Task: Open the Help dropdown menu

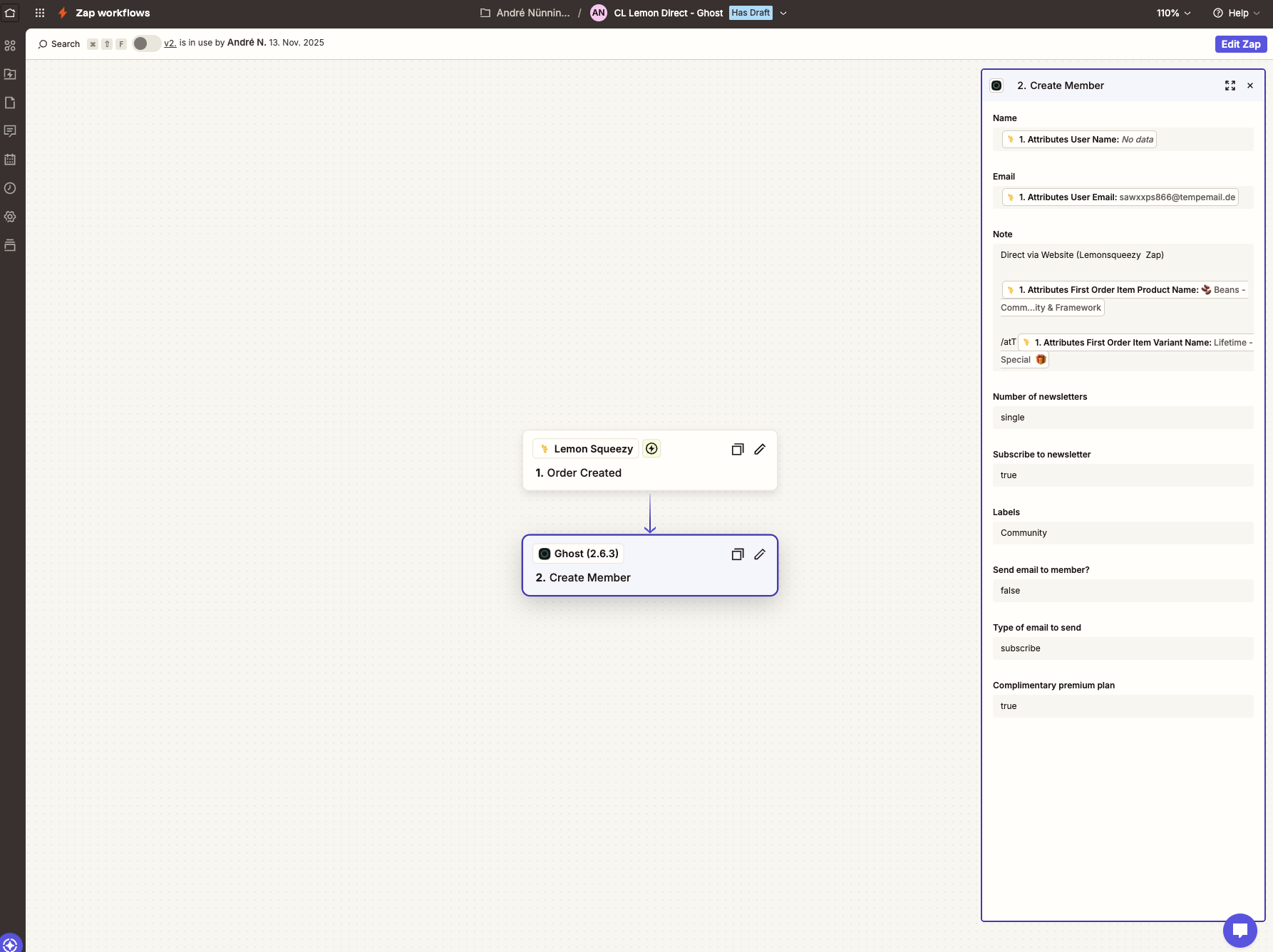Action: 1237,13
